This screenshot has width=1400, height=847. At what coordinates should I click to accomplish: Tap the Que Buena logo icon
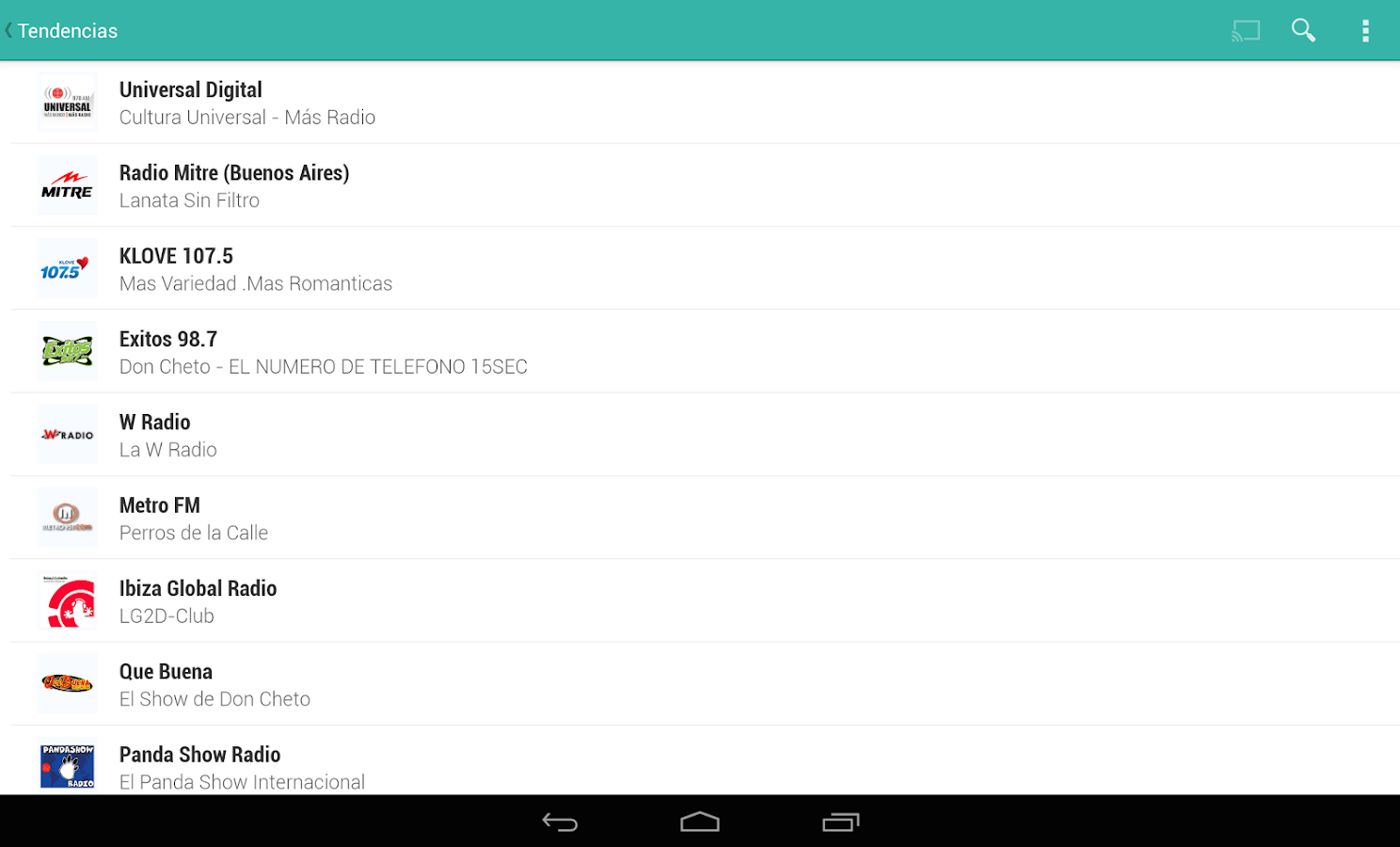[68, 684]
